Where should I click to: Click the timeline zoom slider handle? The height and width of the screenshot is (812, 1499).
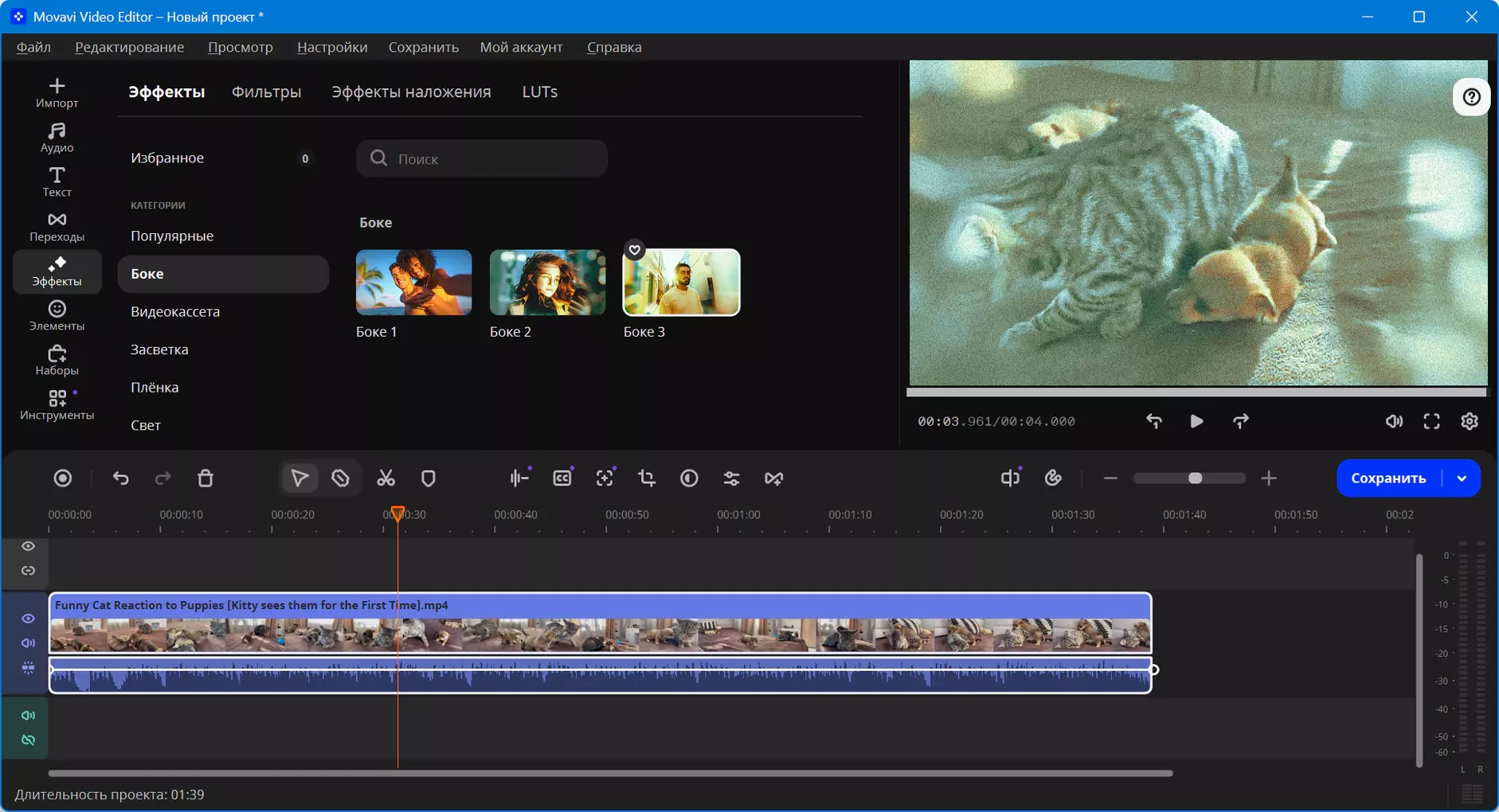pos(1195,478)
